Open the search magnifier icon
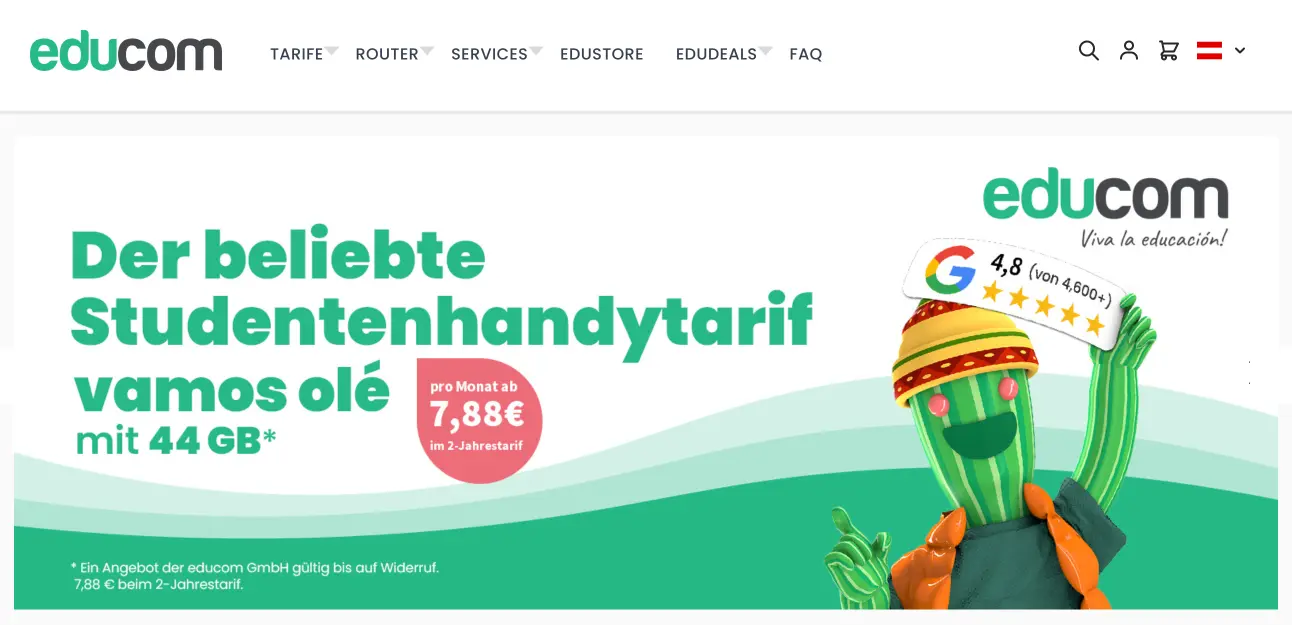Screen dimensions: 1292x625 pyautogui.click(x=1089, y=50)
